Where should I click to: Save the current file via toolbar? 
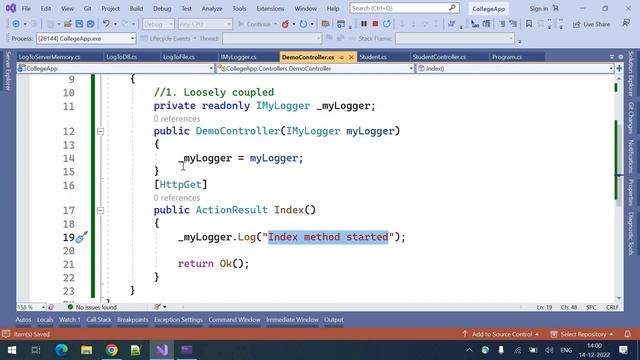[x=79, y=24]
